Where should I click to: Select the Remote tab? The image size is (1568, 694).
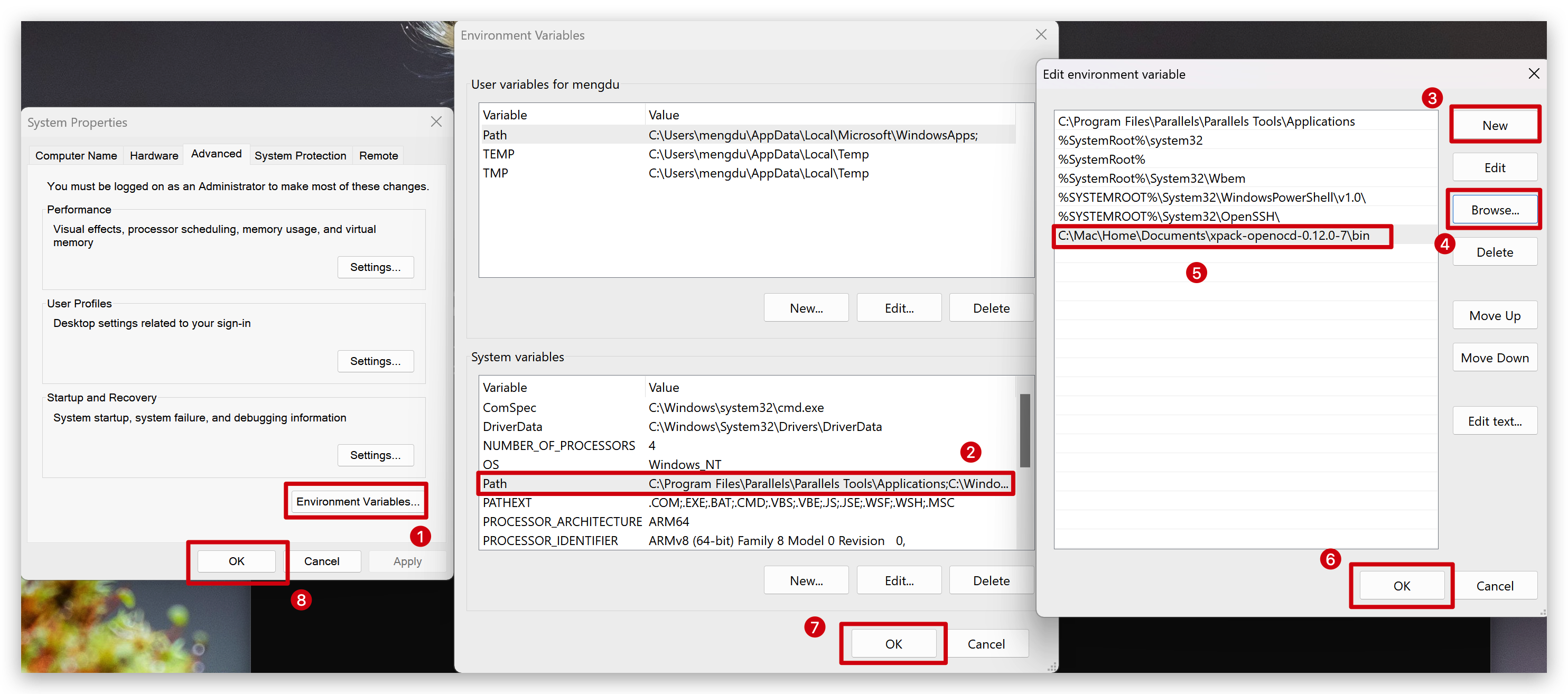378,155
